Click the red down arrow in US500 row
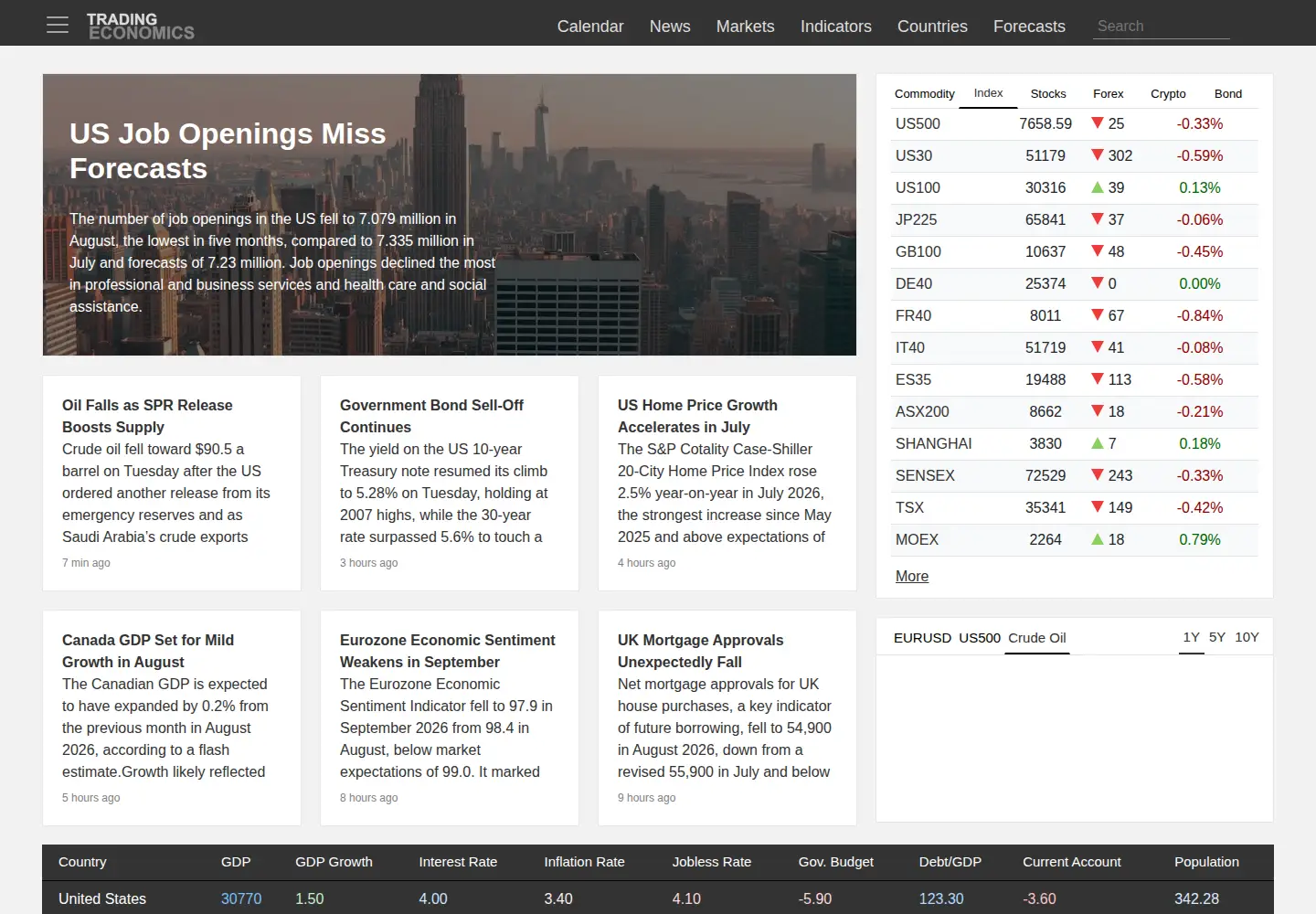The image size is (1316, 914). (1098, 122)
